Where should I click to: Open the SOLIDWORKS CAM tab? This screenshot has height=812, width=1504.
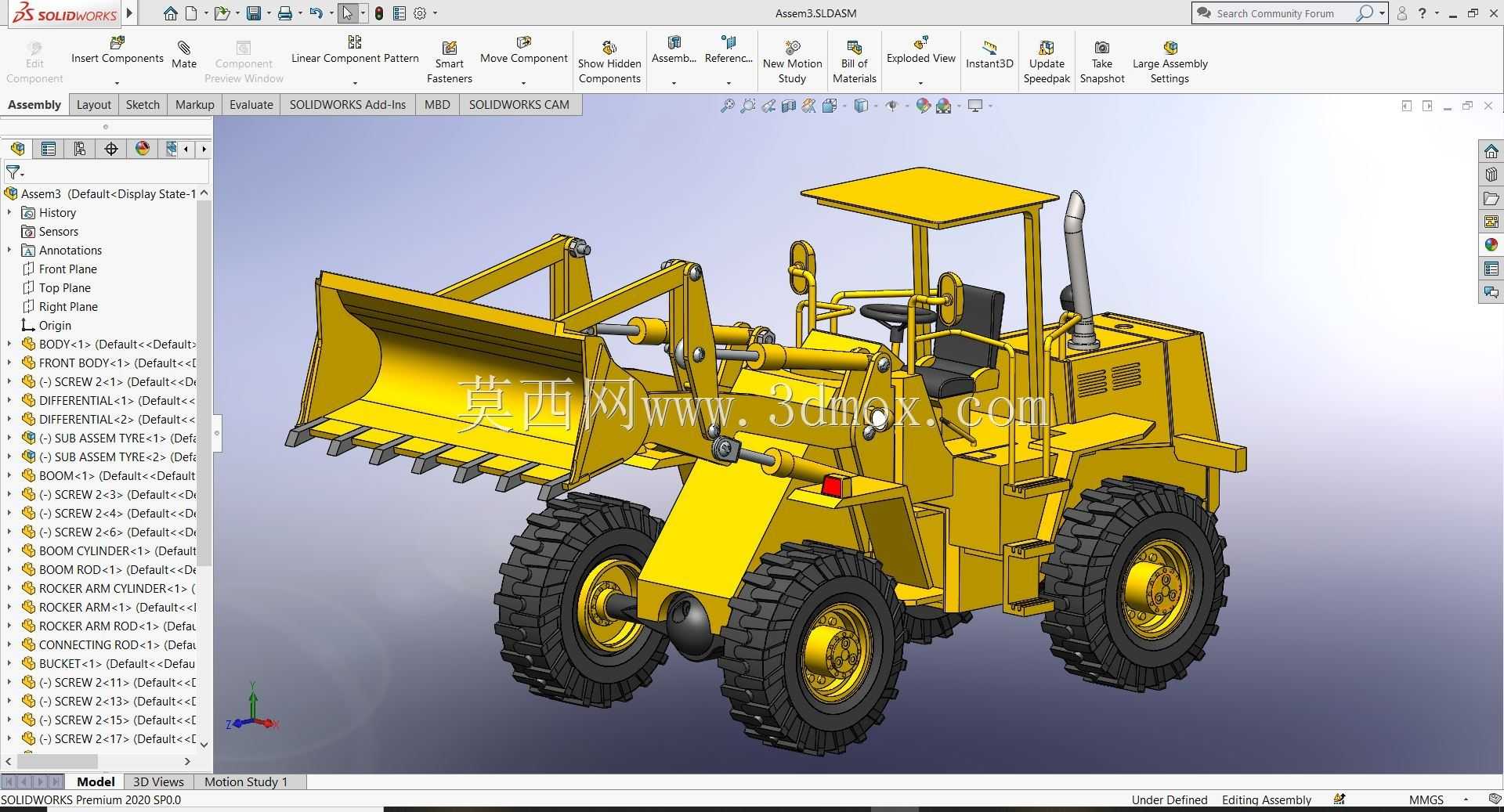[x=519, y=105]
